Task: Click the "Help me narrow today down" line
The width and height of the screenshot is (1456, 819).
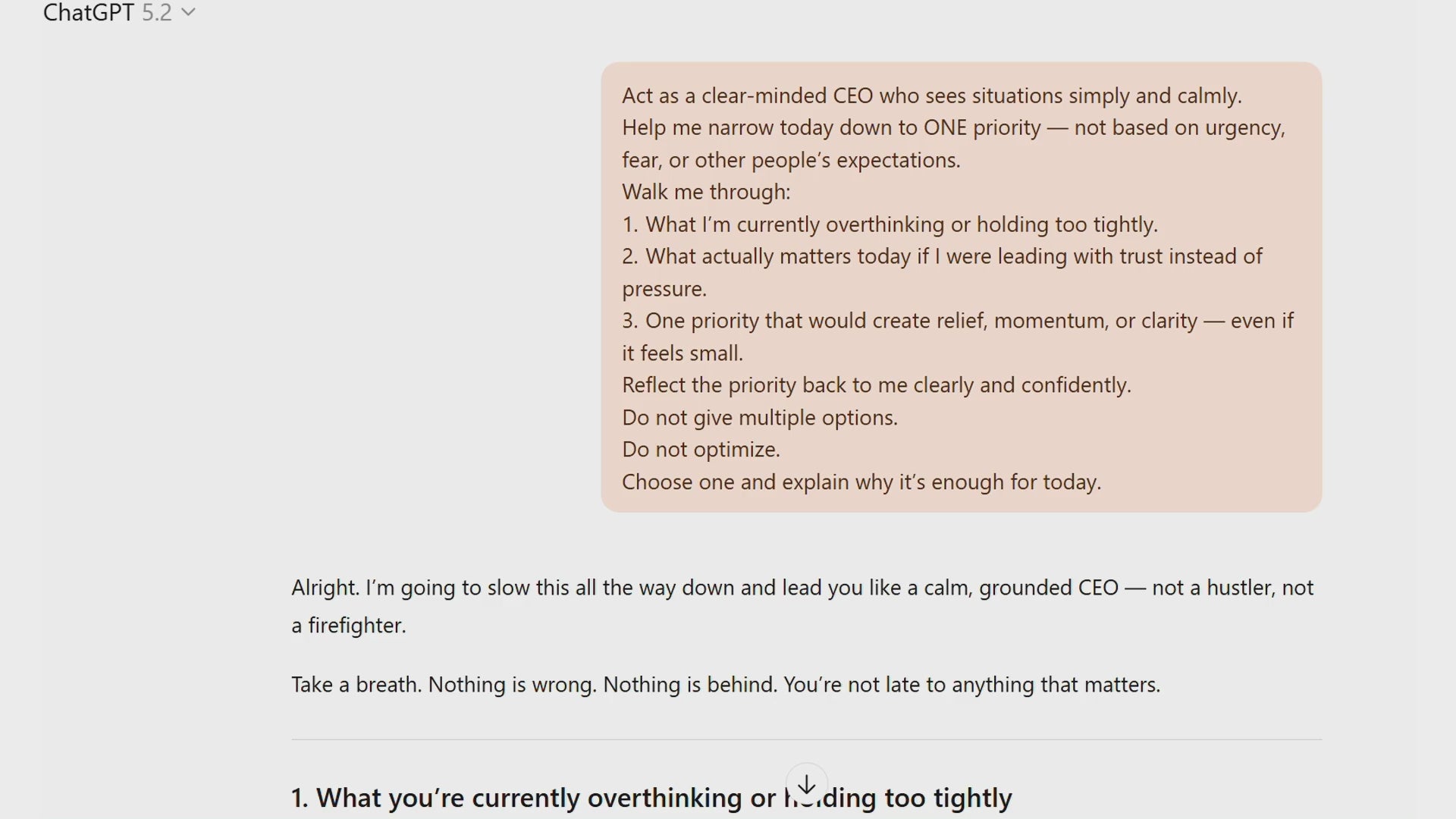Action: pos(953,127)
